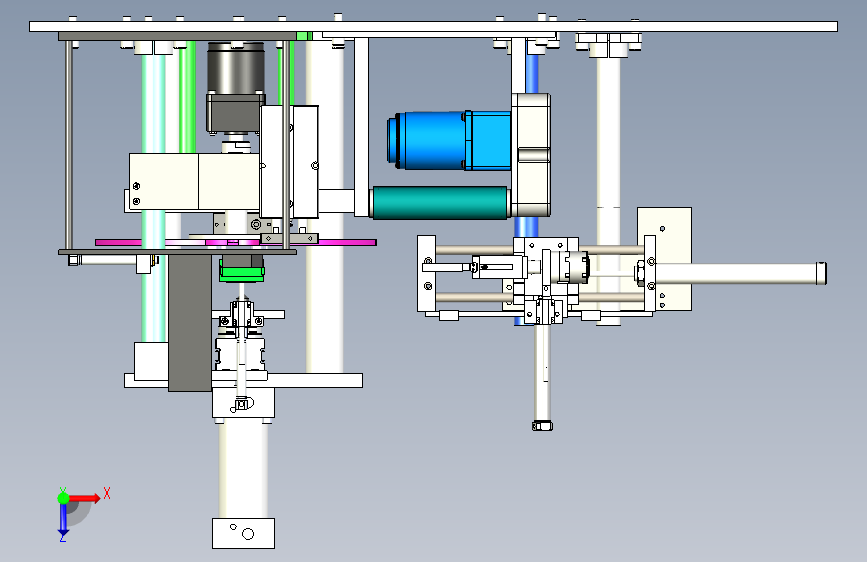The width and height of the screenshot is (867, 562).
Task: Select the dark gray vertical plate
Action: 190,322
